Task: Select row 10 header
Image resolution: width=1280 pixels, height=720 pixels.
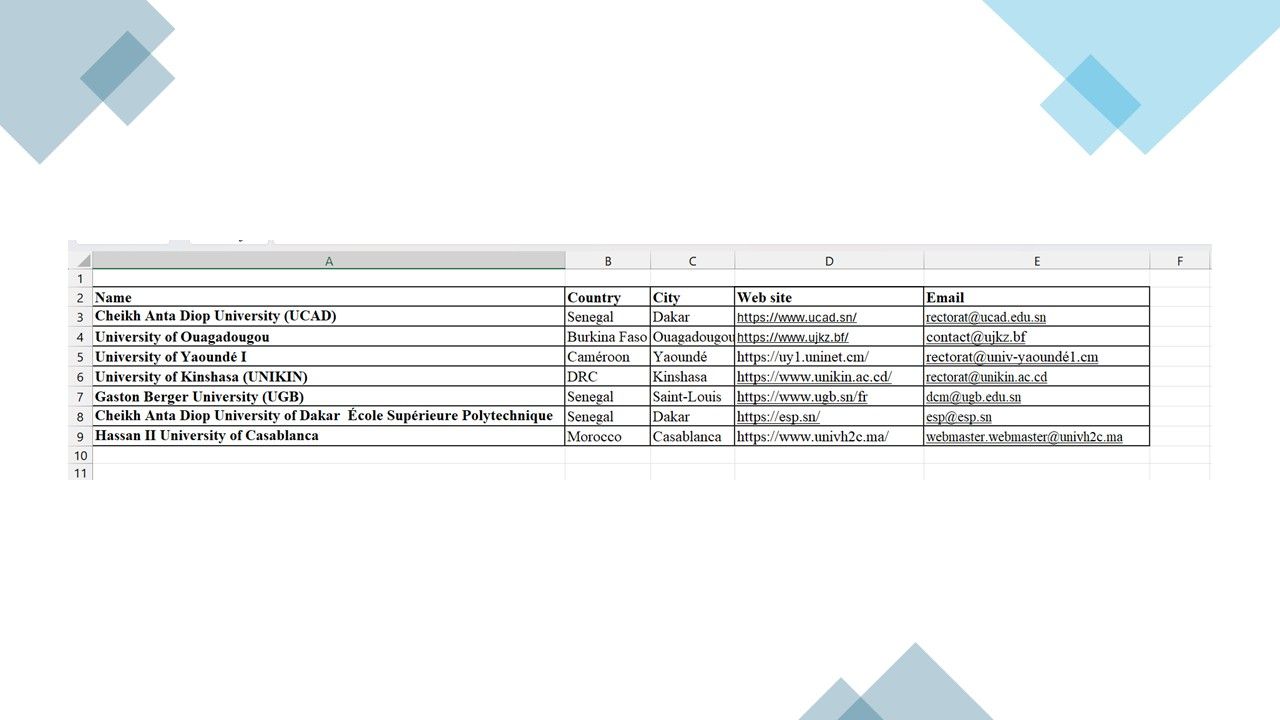Action: click(x=80, y=455)
